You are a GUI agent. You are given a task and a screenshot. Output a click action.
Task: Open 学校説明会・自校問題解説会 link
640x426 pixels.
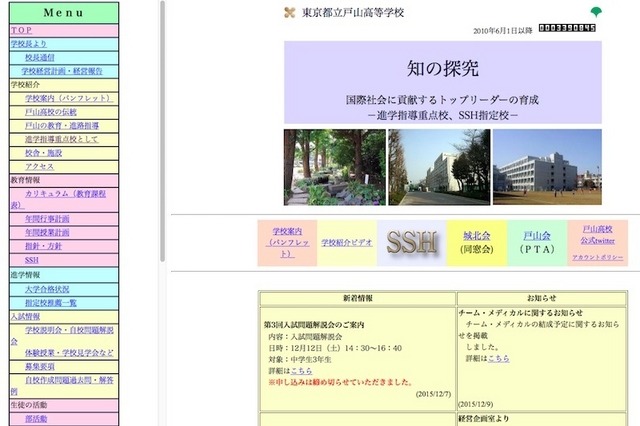point(69,330)
